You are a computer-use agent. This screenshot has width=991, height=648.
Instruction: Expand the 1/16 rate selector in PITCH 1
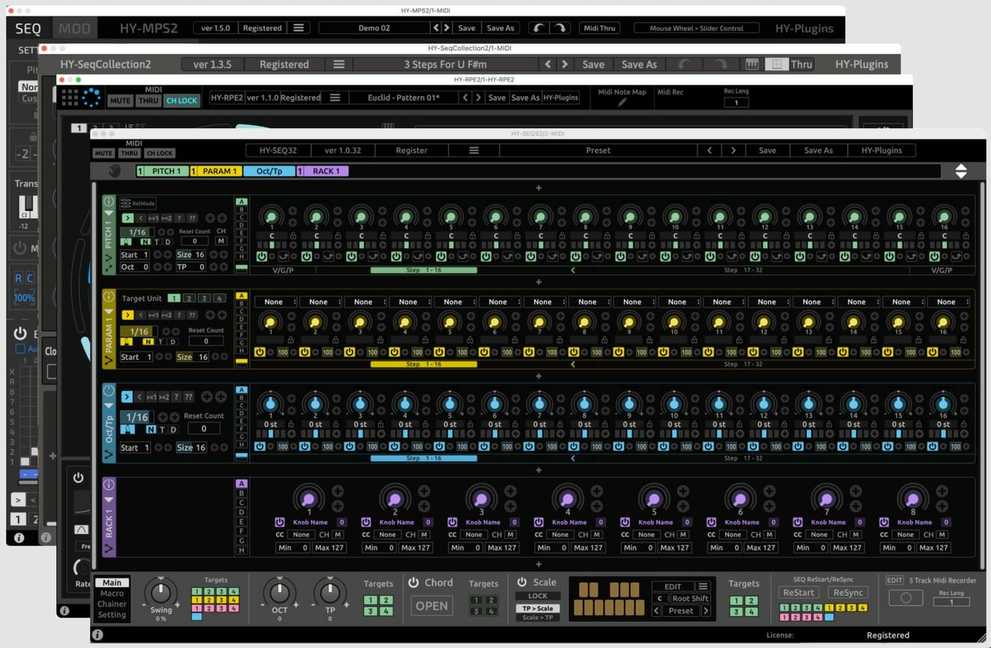pyautogui.click(x=137, y=232)
